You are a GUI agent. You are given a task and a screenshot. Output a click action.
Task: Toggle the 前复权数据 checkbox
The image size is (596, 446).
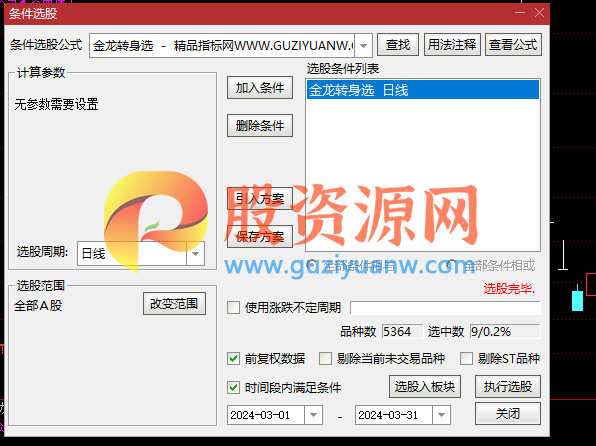click(x=233, y=358)
